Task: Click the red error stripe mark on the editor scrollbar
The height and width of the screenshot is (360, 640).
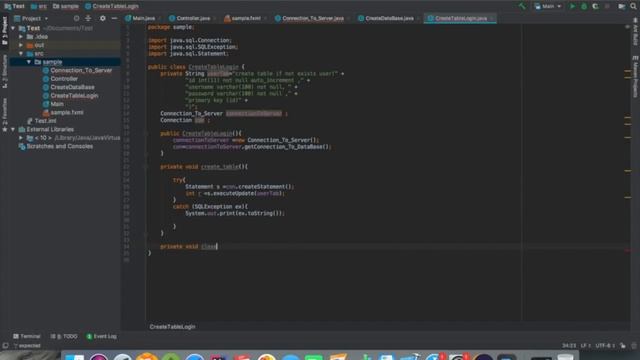Action: [x=627, y=250]
